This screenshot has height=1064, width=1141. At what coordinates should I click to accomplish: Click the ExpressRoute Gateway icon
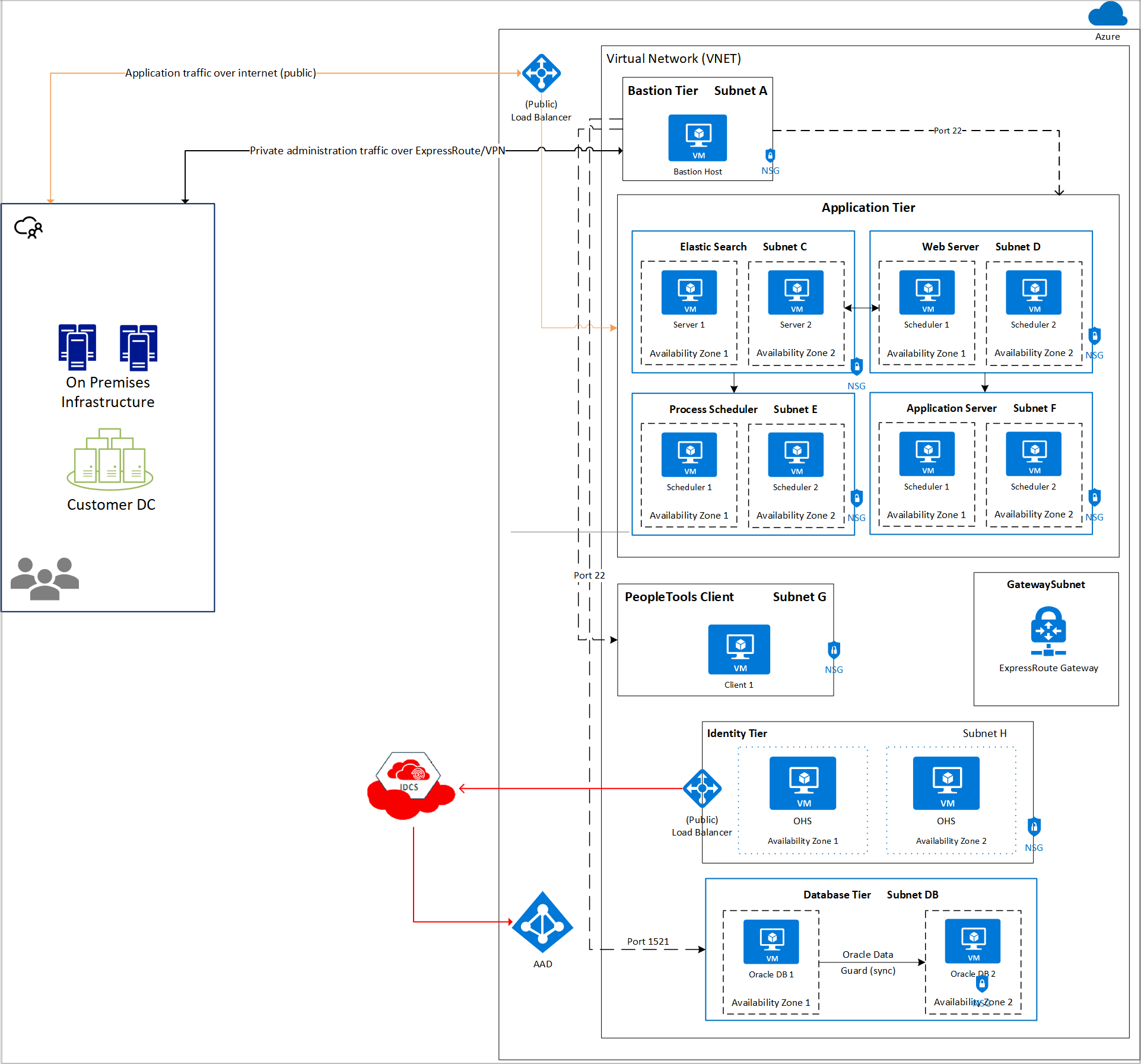pos(1048,631)
